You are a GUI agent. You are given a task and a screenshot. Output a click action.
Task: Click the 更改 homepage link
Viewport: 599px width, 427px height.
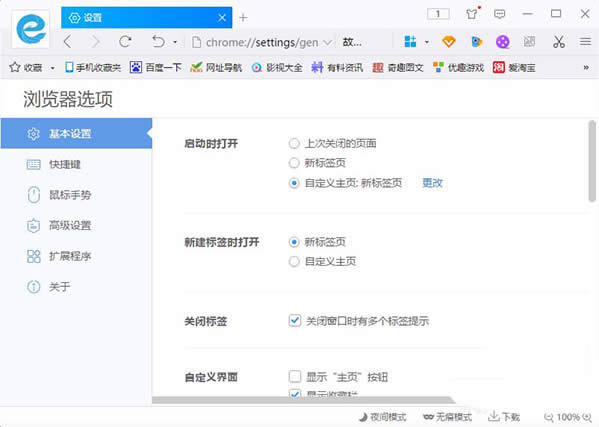432,183
